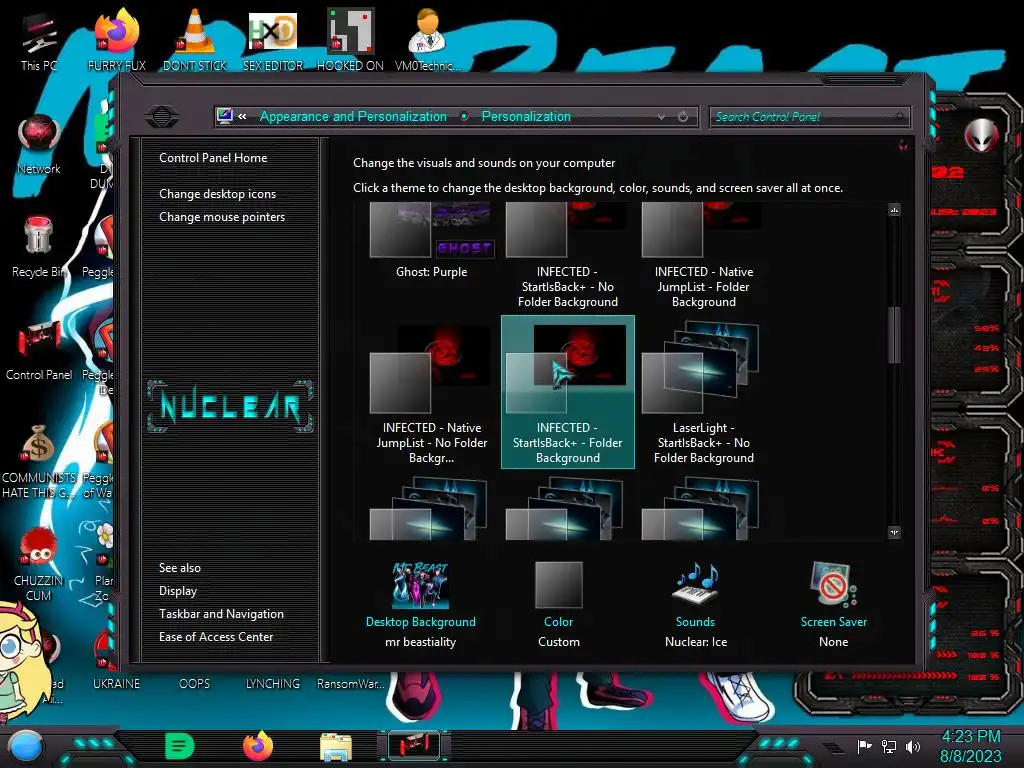
Task: Click theme list scroll up arrow
Action: [x=895, y=210]
